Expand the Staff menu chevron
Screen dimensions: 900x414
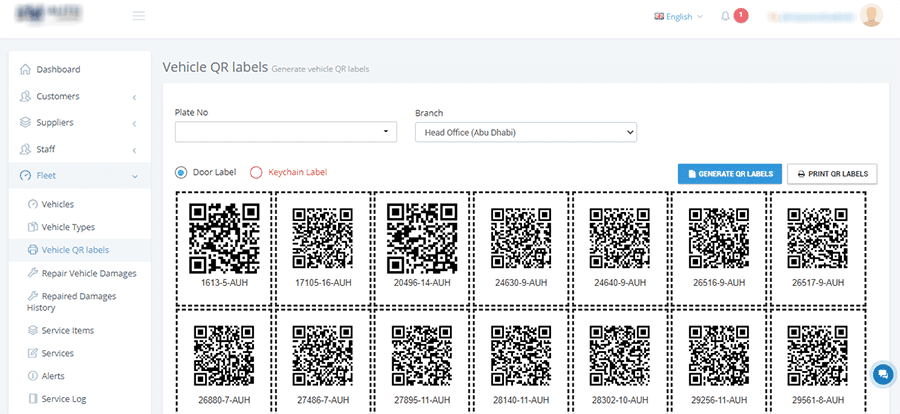(134, 150)
